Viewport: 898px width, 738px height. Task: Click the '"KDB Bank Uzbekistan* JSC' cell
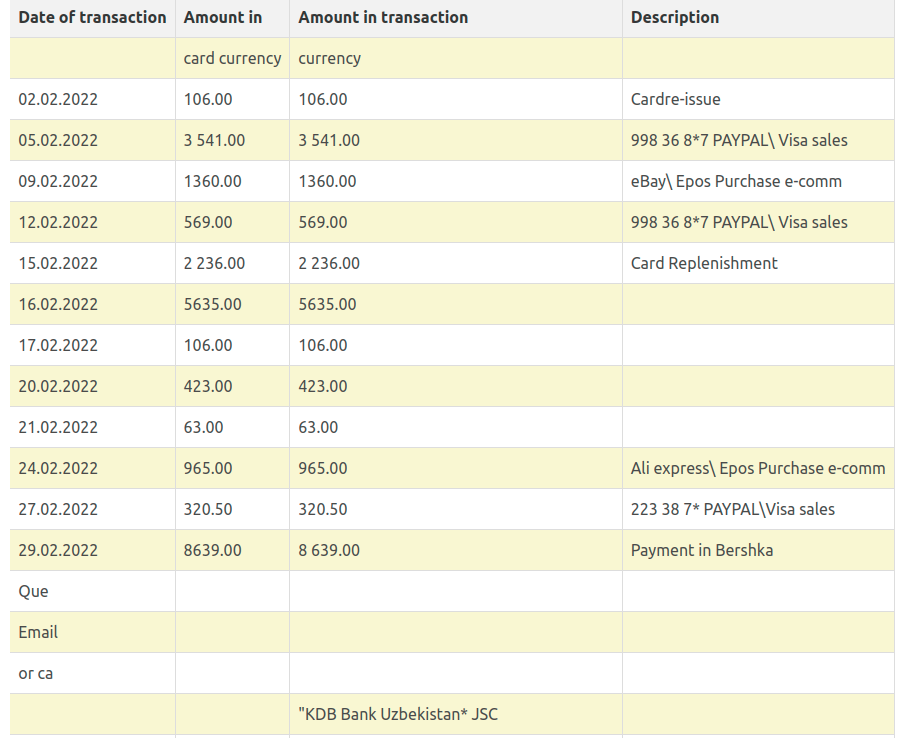pos(398,714)
